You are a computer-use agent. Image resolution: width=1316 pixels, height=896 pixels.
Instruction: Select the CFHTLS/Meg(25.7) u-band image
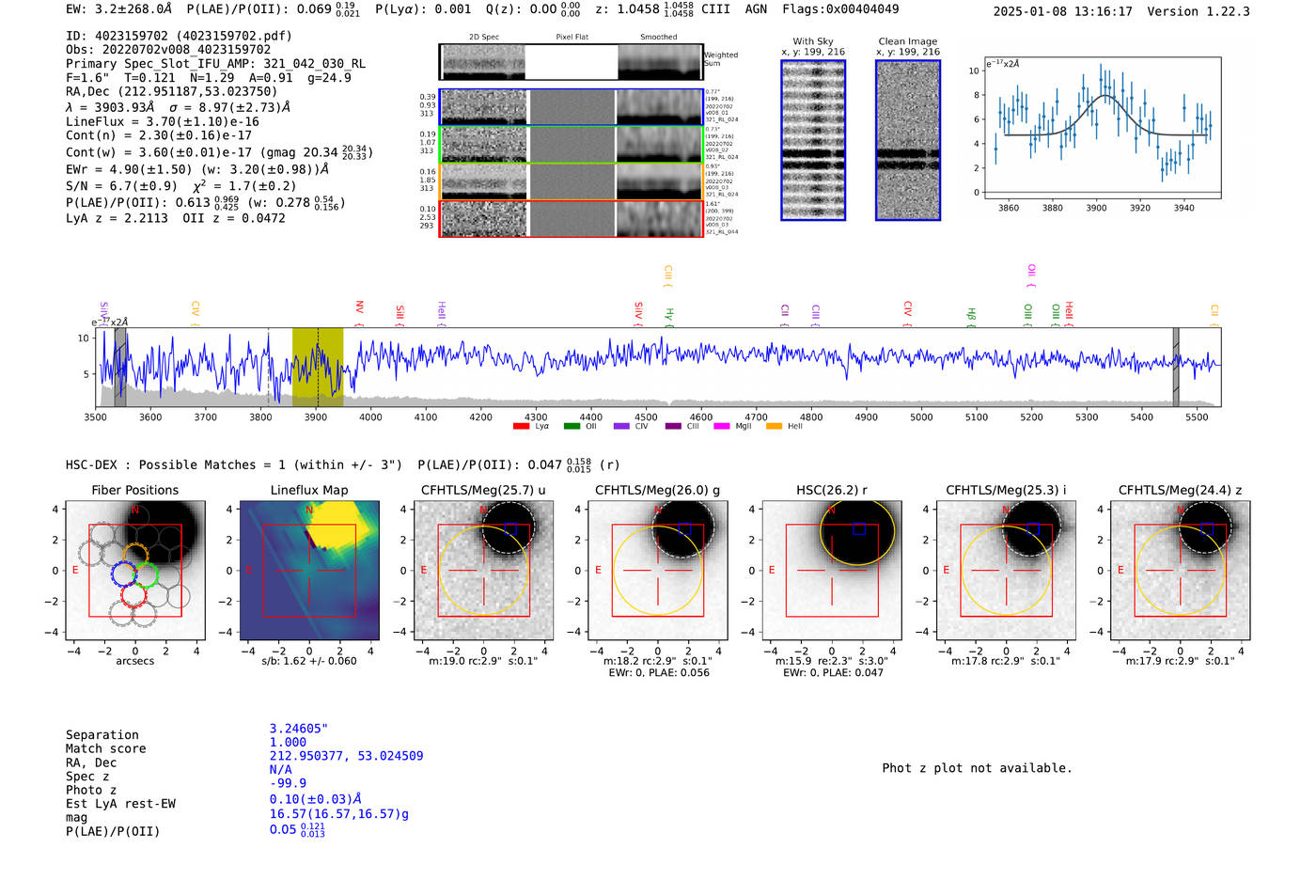[483, 571]
